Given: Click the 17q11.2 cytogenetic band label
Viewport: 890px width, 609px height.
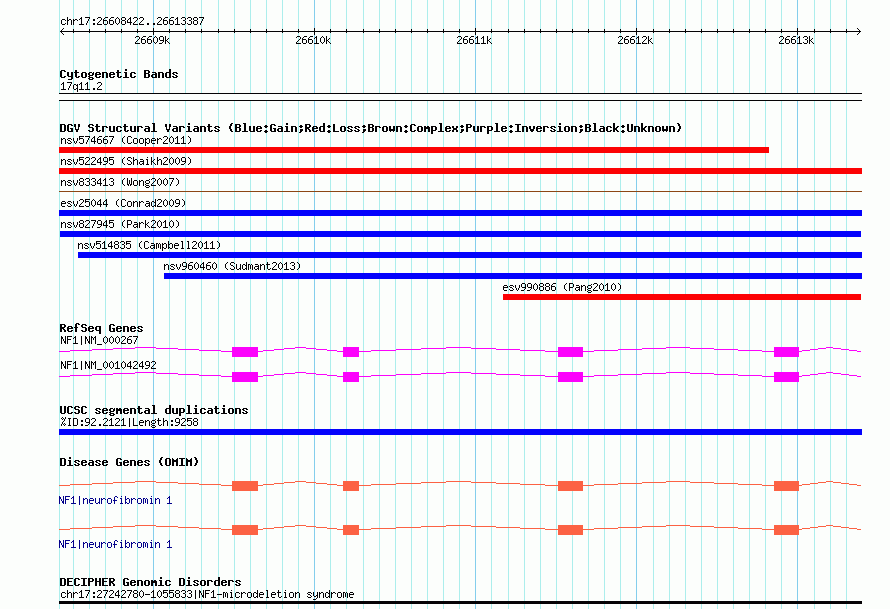Looking at the screenshot, I should 81,86.
